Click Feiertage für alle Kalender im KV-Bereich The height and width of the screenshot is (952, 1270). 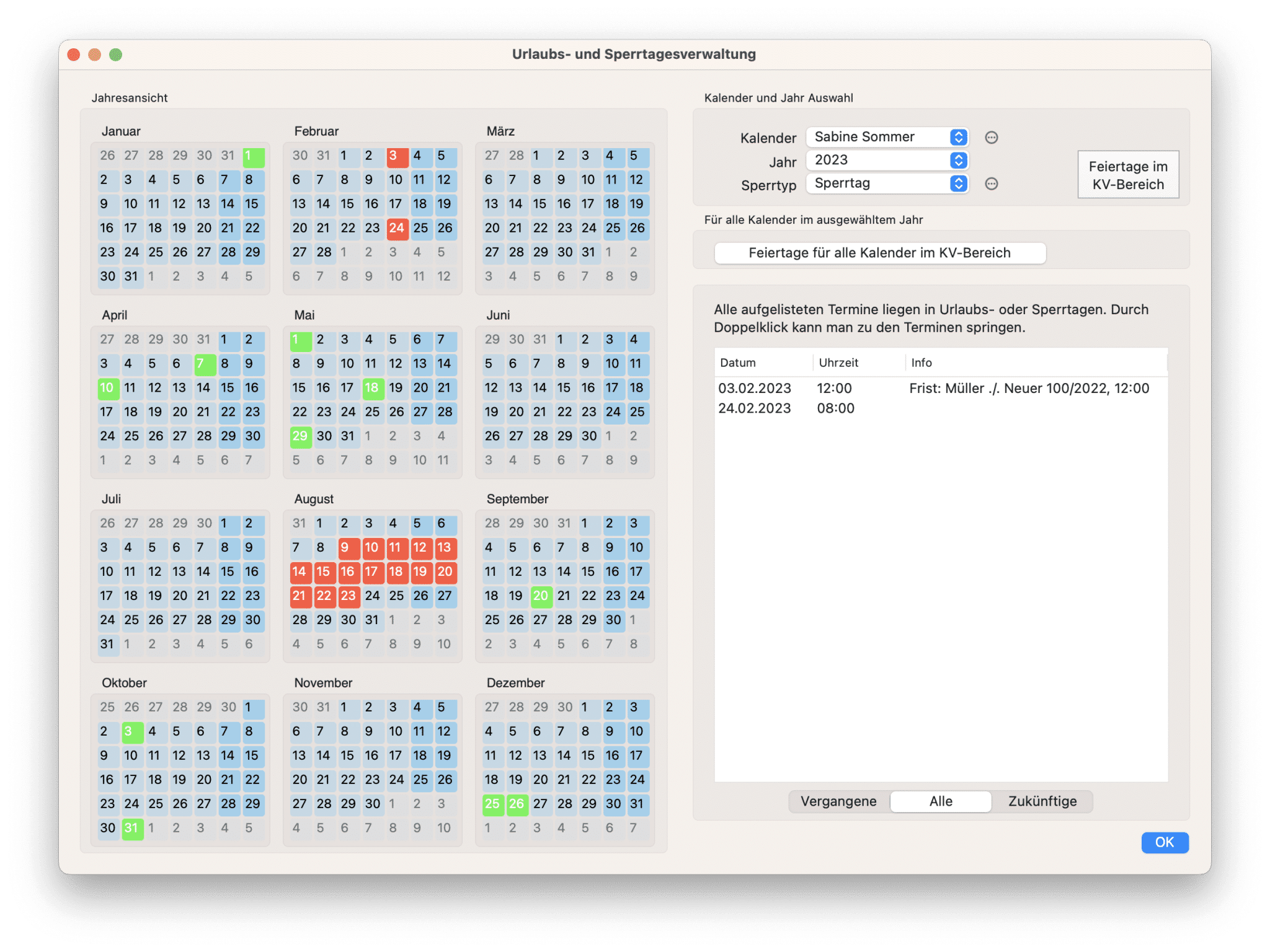click(879, 253)
